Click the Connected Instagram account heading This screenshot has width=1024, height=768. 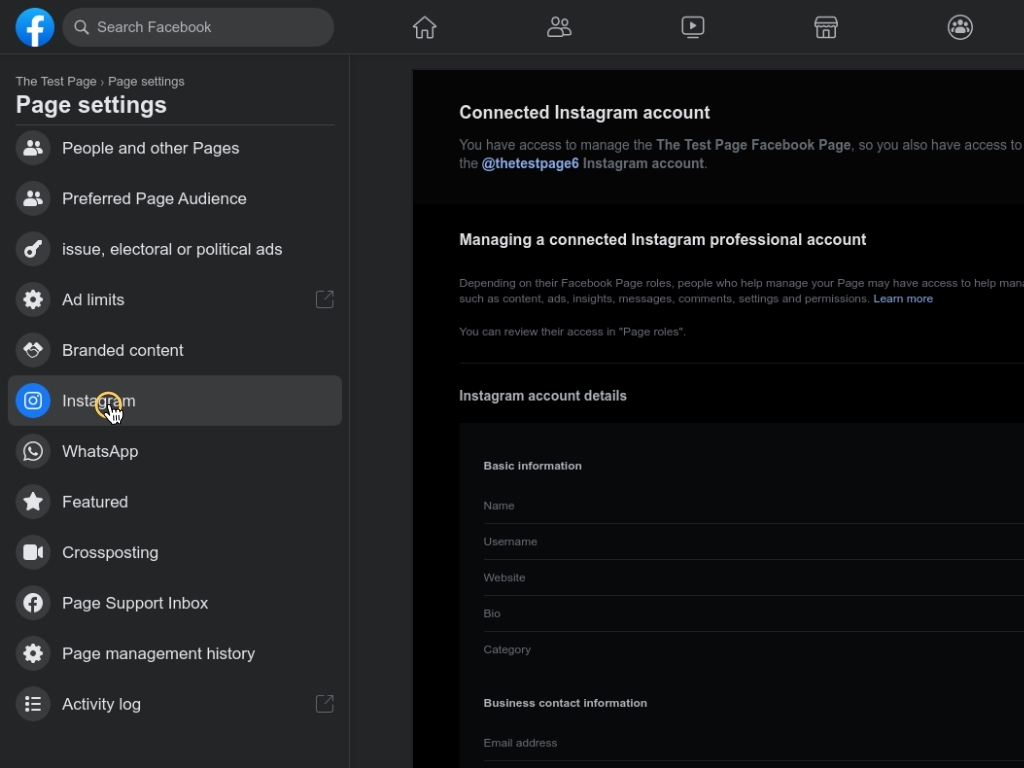tap(584, 112)
